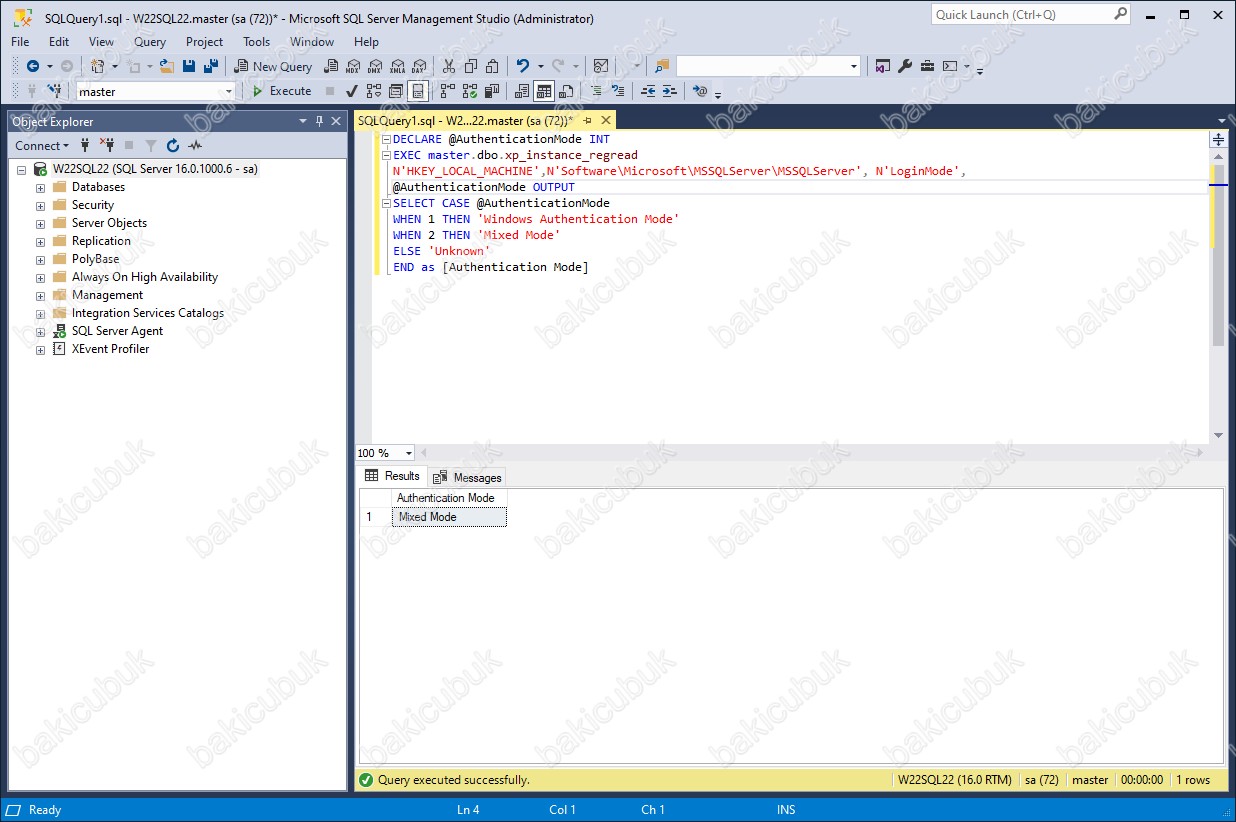1236x822 pixels.
Task: Refresh the Object Explorer tree
Action: click(x=173, y=146)
